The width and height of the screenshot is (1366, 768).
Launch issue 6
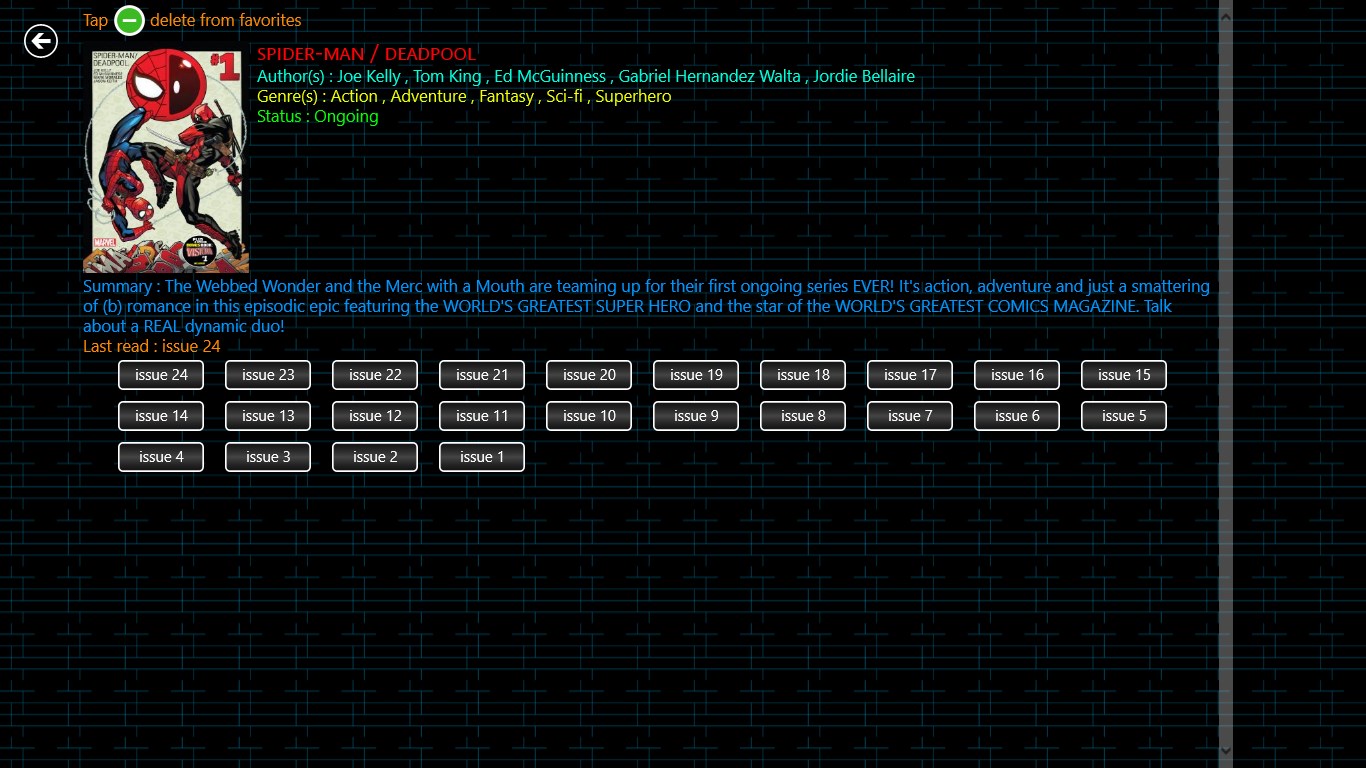(x=1017, y=416)
